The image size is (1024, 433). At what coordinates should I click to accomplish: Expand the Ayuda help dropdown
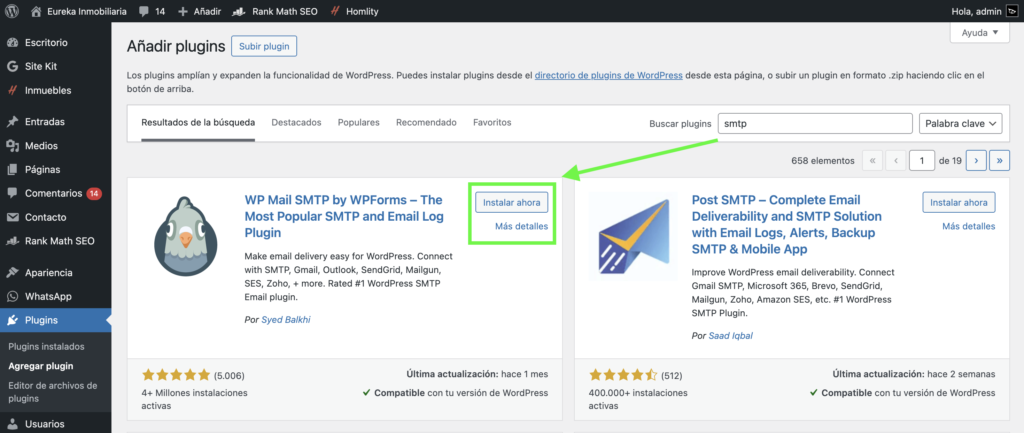click(x=980, y=33)
